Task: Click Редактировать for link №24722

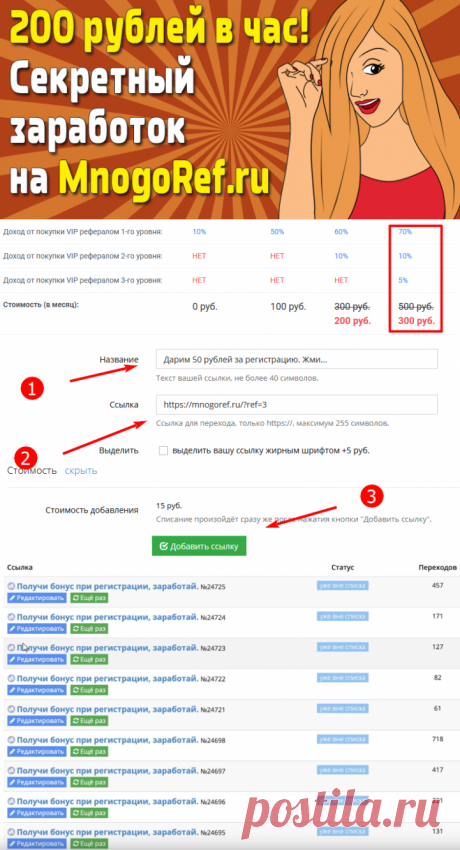Action: tap(37, 690)
